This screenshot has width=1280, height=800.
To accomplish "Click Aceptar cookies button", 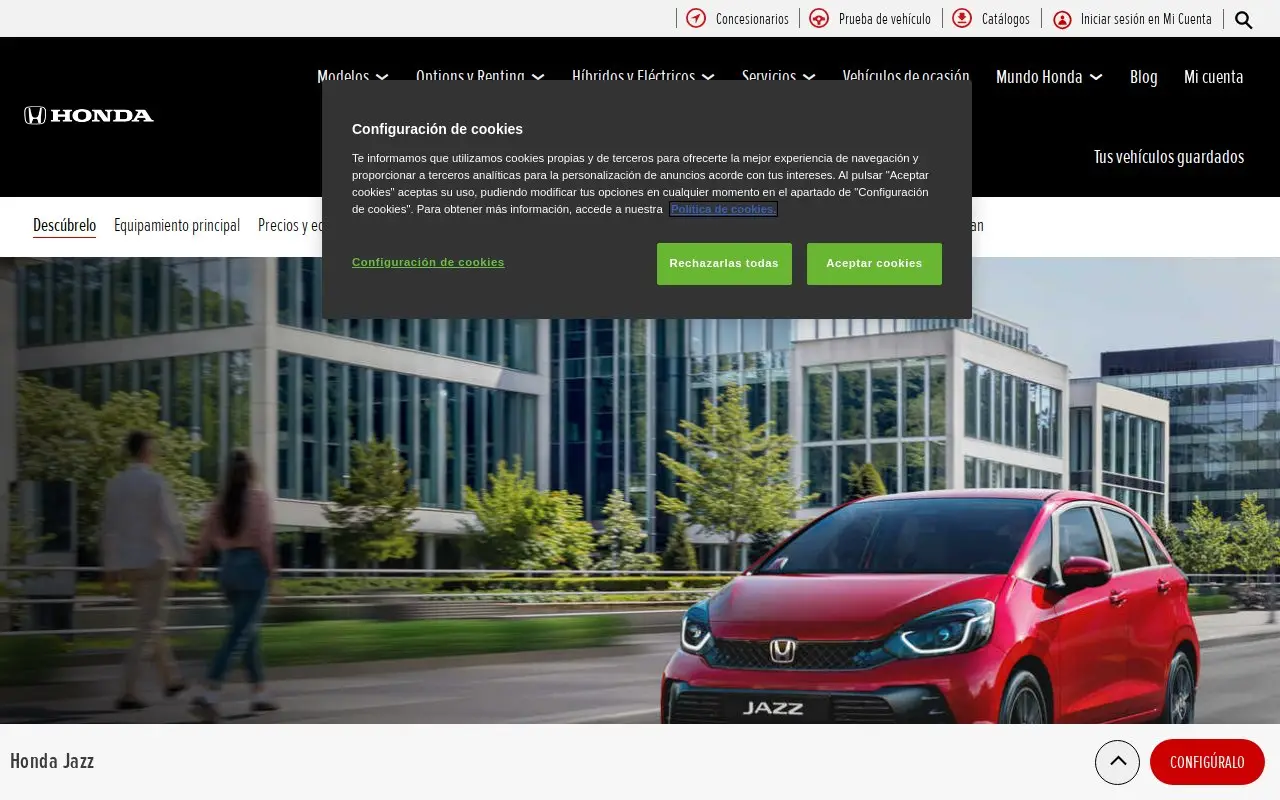I will (x=874, y=264).
